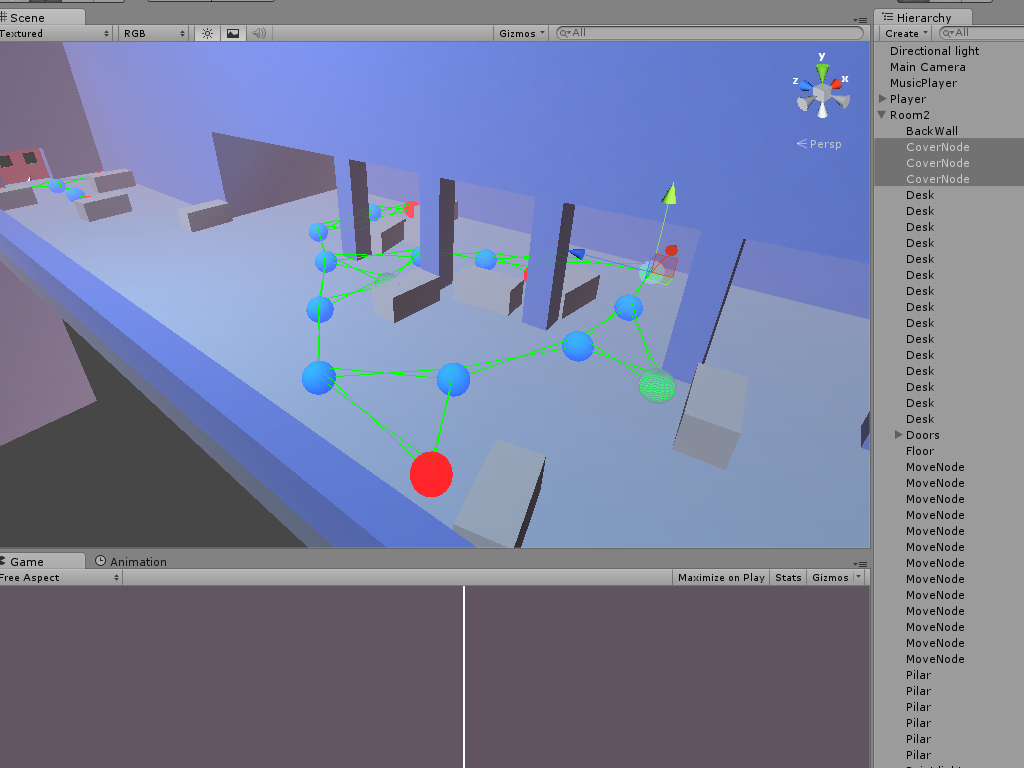Screen dimensions: 1024x768
Task: Click the blue Z axis cone on the orientation gizmo
Action: (x=807, y=85)
